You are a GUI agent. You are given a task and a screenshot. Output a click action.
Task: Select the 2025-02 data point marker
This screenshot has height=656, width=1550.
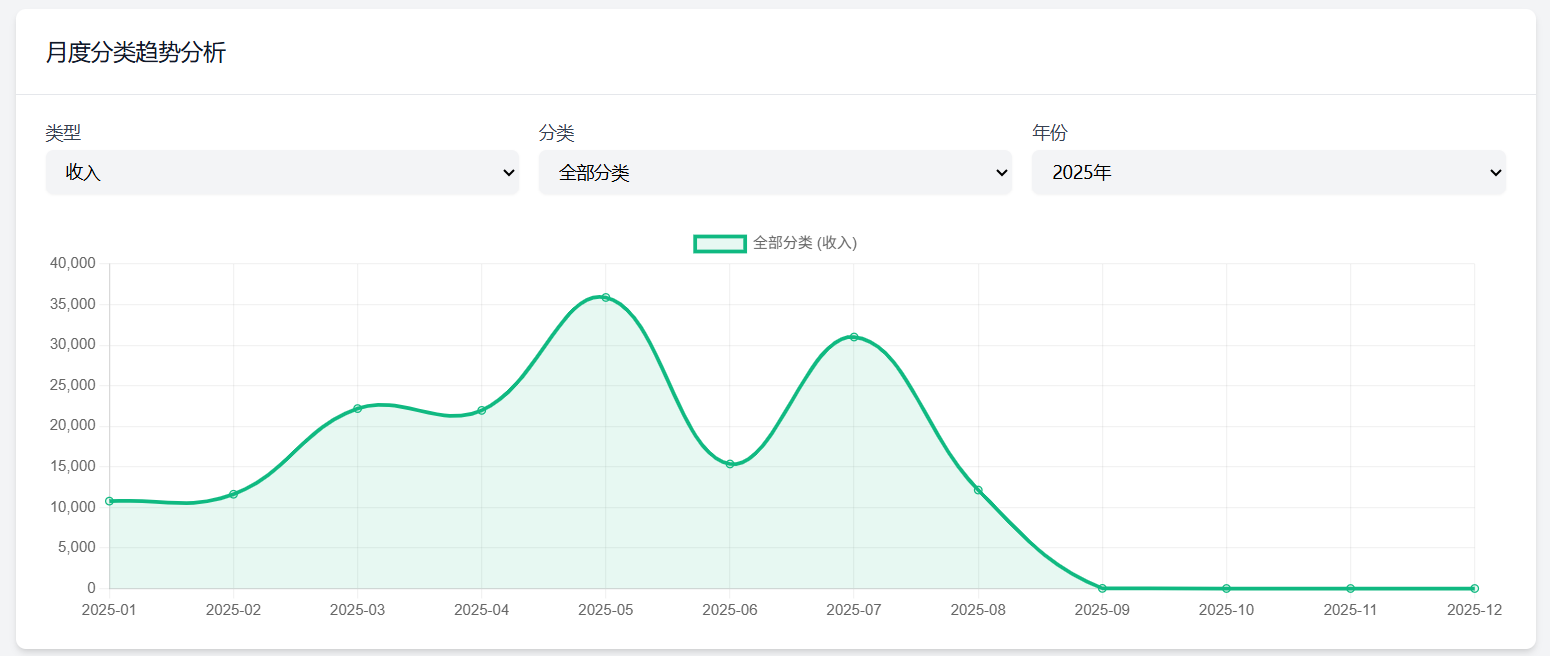click(234, 494)
